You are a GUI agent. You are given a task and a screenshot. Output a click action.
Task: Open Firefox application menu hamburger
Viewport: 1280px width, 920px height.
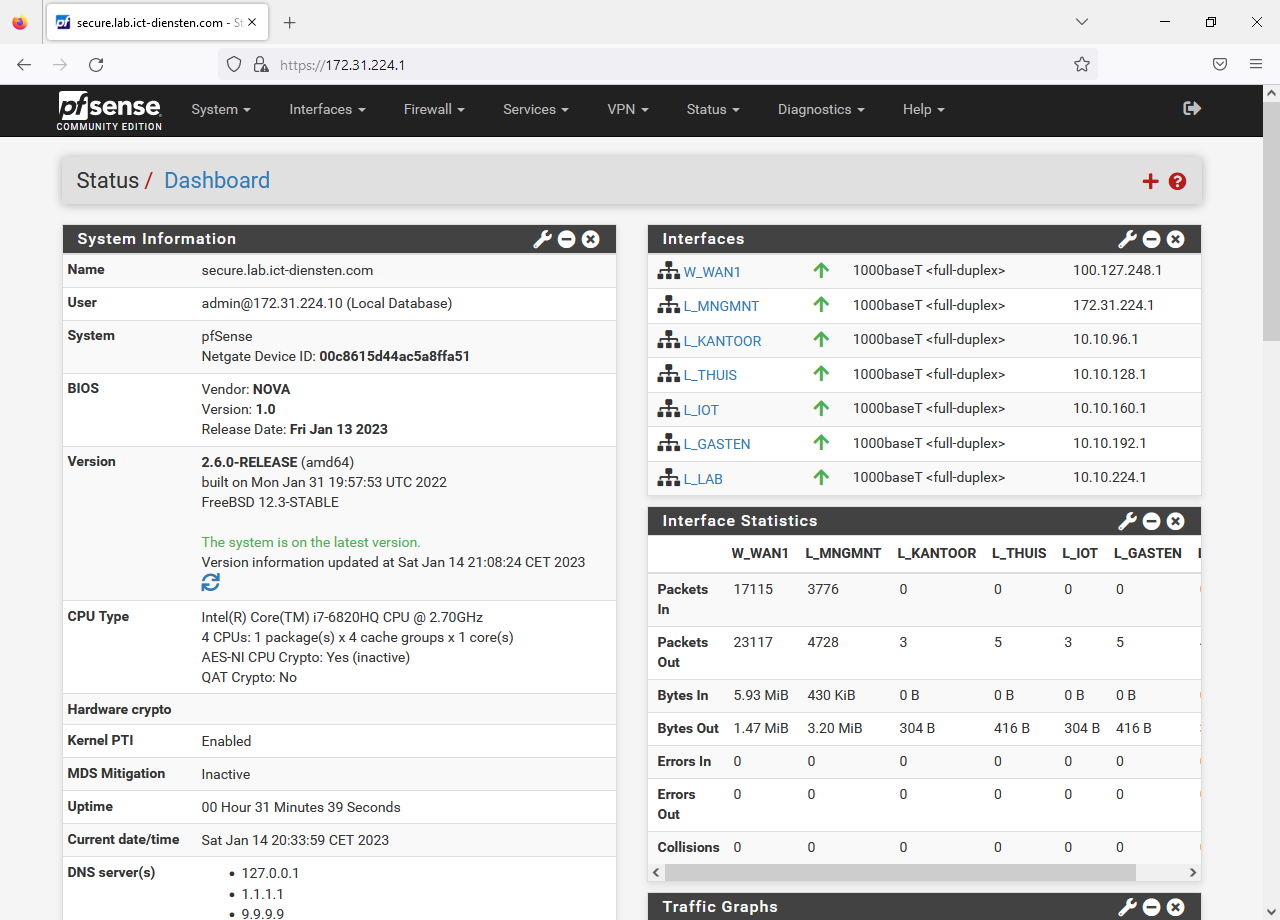[x=1256, y=64]
